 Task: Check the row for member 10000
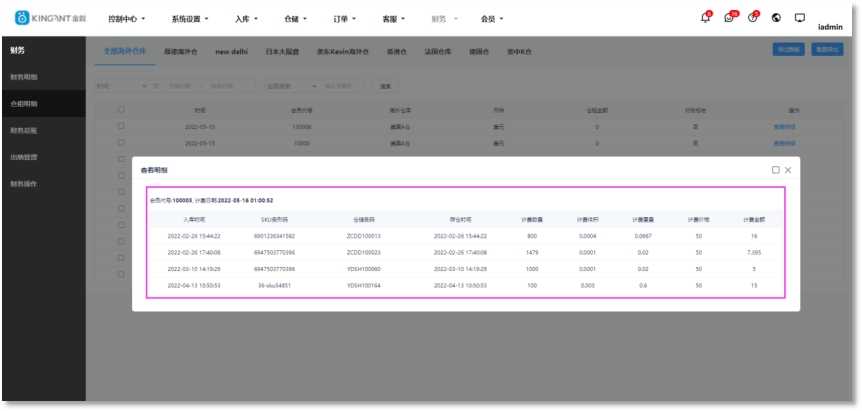pyautogui.click(x=121, y=143)
